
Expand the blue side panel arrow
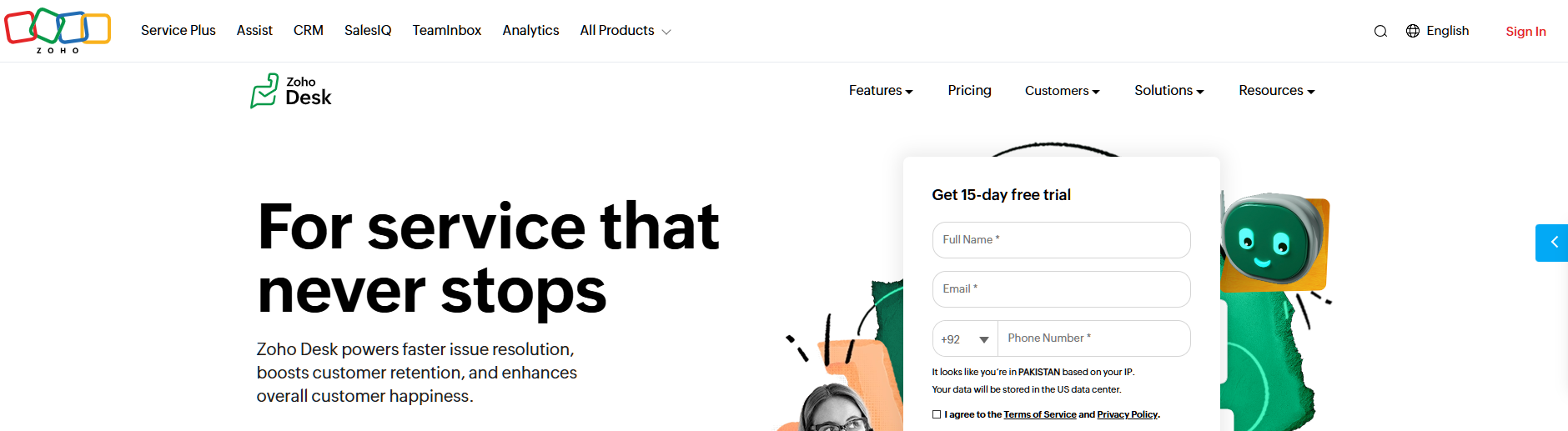pos(1553,243)
